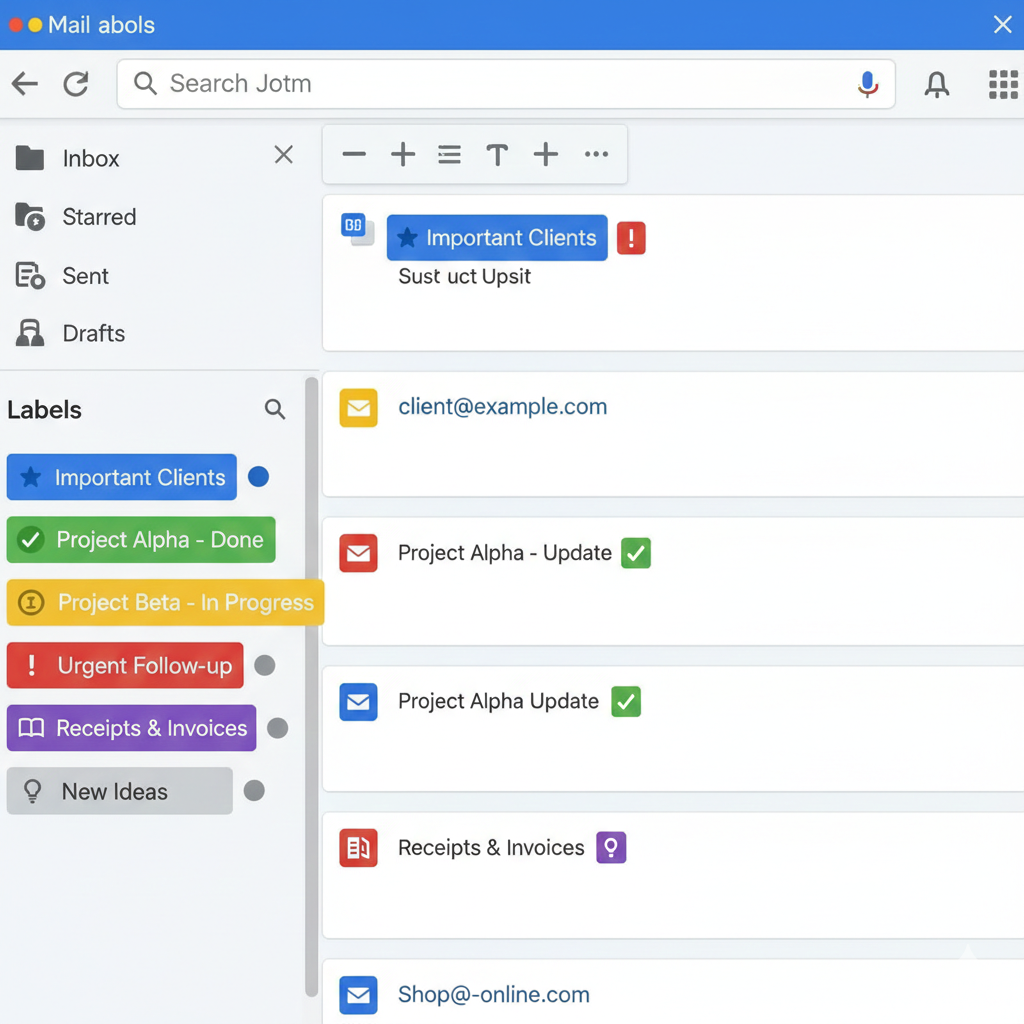Click the blue dot beside Important Clients label
1024x1024 pixels.
[x=258, y=477]
